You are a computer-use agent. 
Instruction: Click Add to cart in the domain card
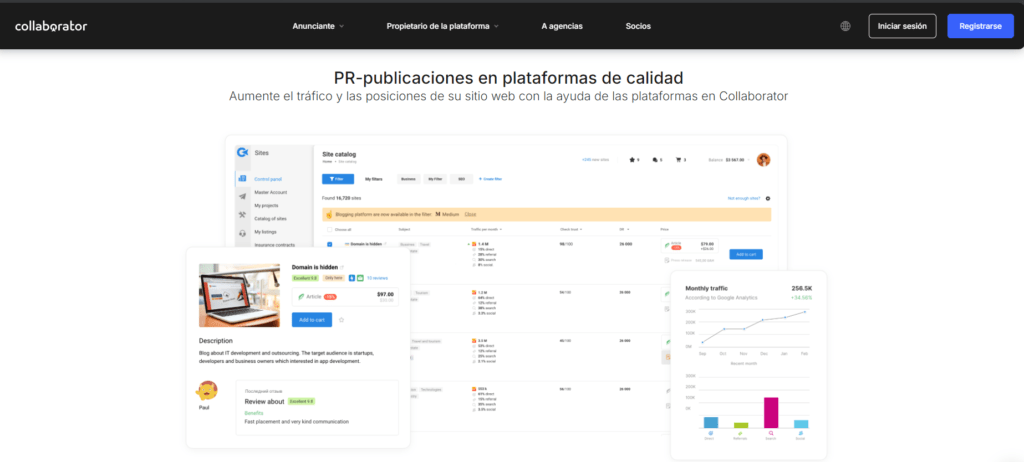(312, 320)
